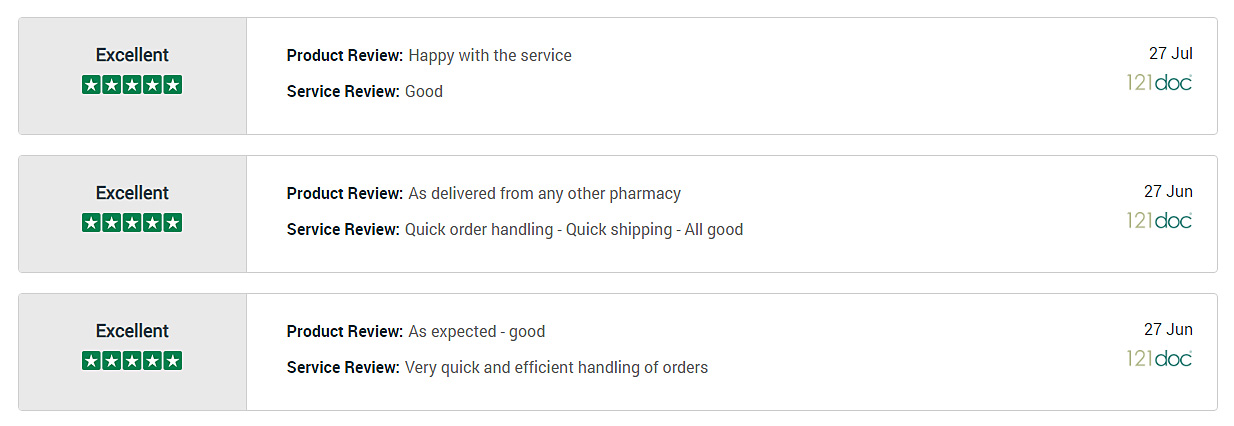
Task: Select the 'Excellent' label in the first review
Action: 132,55
